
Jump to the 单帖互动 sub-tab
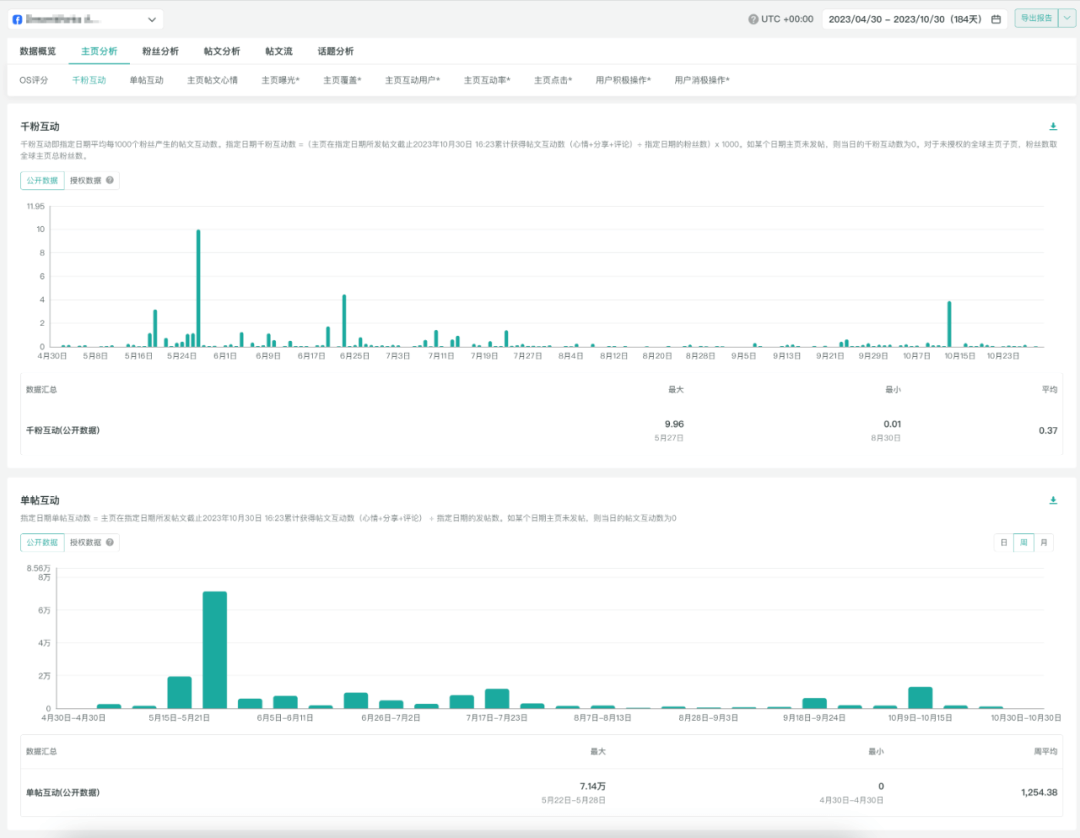pos(147,80)
